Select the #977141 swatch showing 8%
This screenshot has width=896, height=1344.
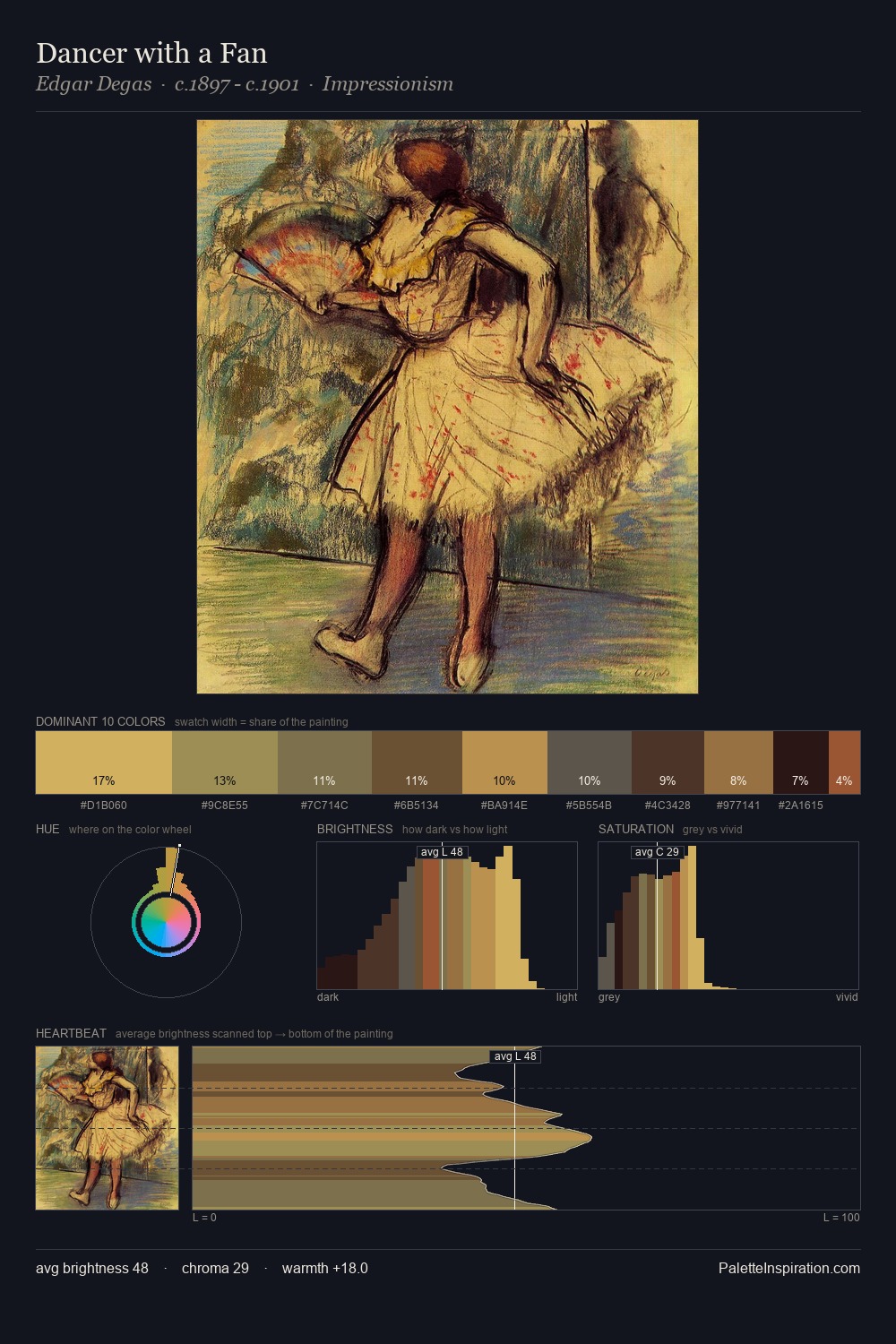(738, 762)
